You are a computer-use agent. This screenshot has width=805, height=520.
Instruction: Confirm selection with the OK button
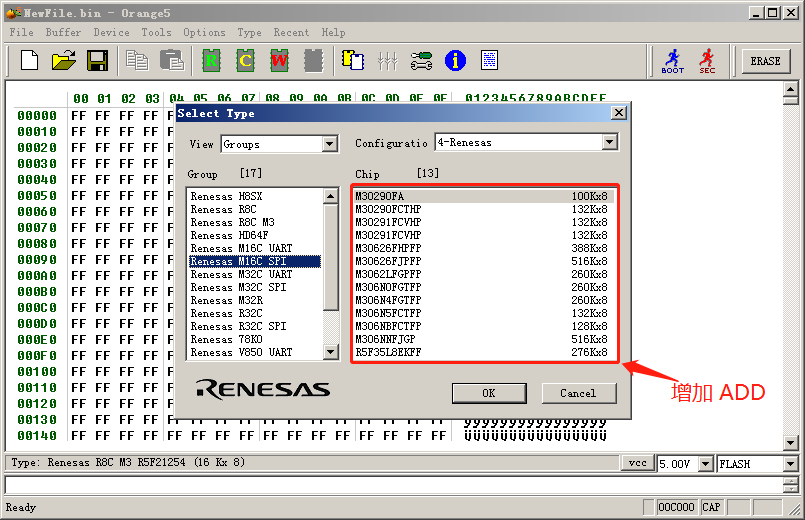488,393
